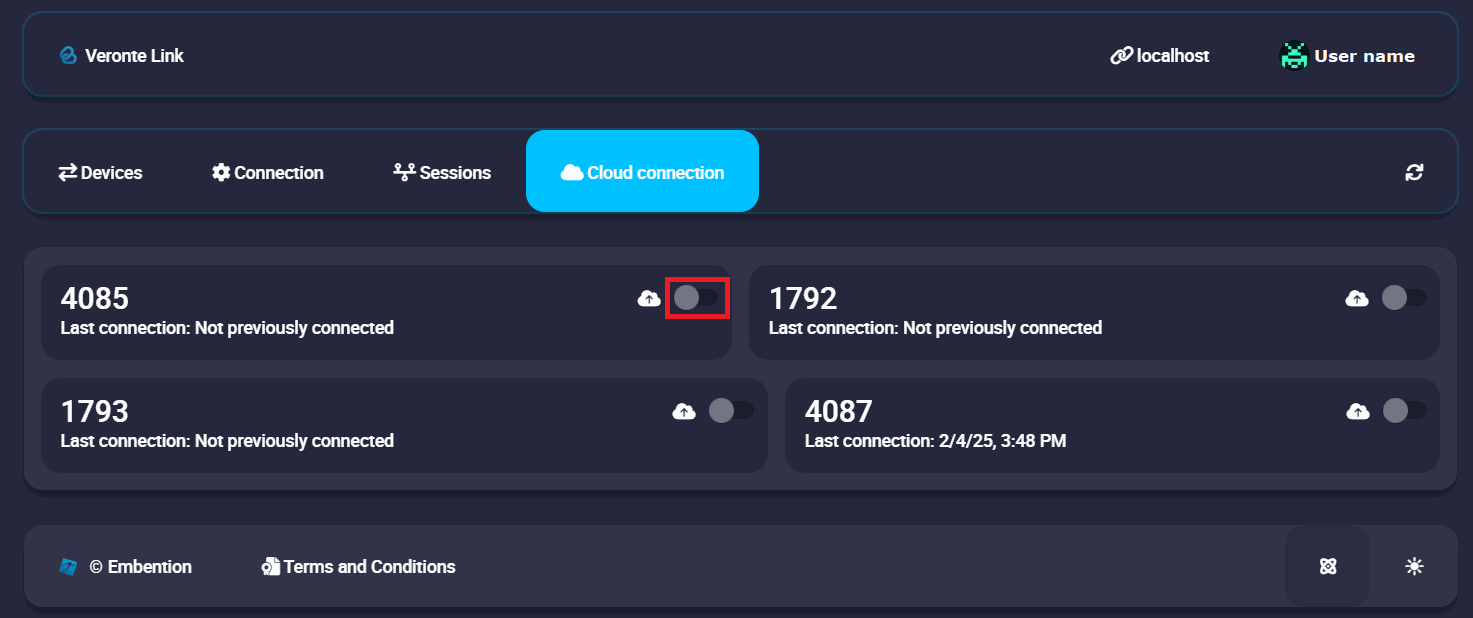
Task: Click the cloud upload icon for device 1793
Action: (684, 411)
